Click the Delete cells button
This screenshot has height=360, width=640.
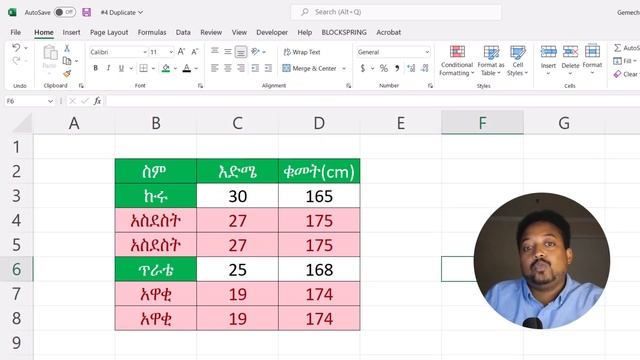[x=570, y=59]
